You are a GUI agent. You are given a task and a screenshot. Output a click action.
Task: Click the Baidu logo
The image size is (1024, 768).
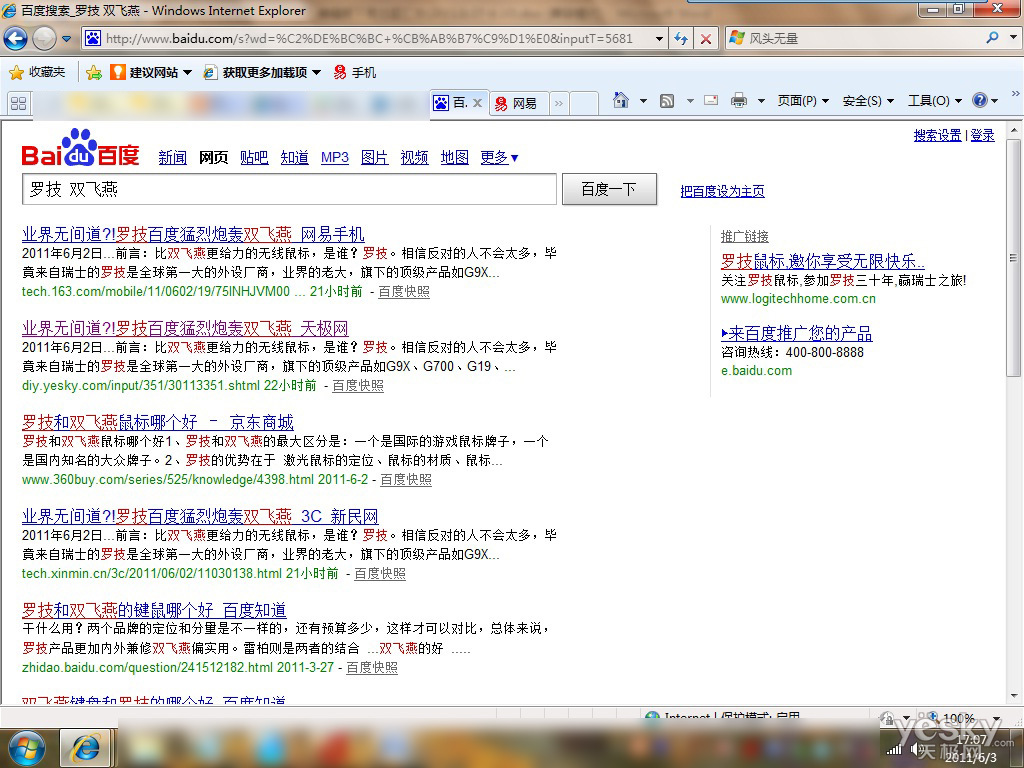pos(80,148)
